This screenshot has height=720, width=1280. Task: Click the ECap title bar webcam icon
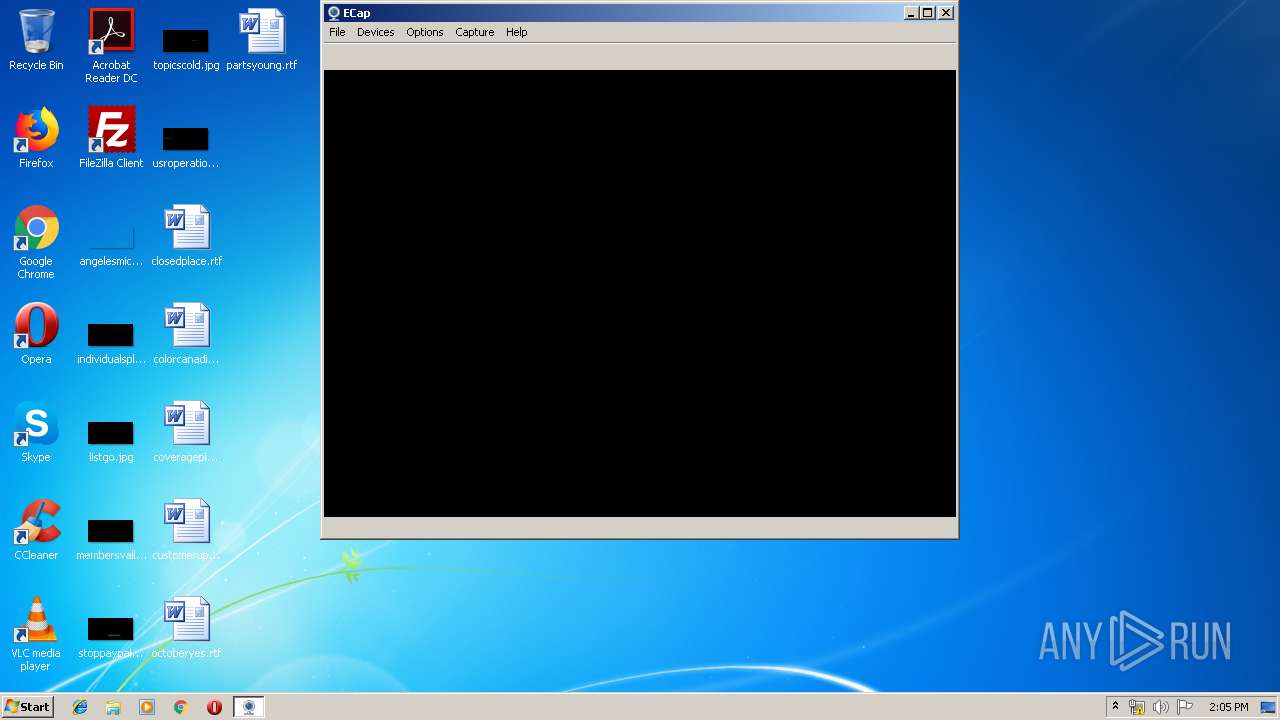(x=334, y=13)
